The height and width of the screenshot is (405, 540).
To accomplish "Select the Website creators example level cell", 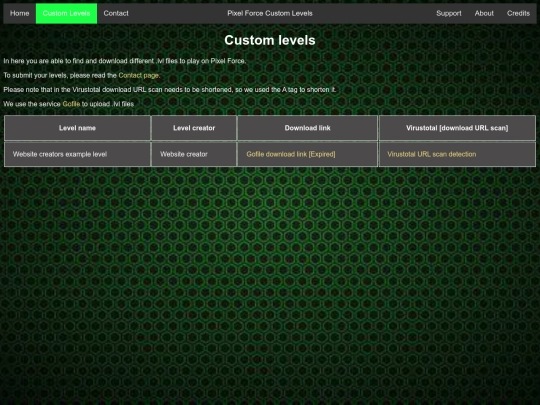I will pyautogui.click(x=77, y=154).
